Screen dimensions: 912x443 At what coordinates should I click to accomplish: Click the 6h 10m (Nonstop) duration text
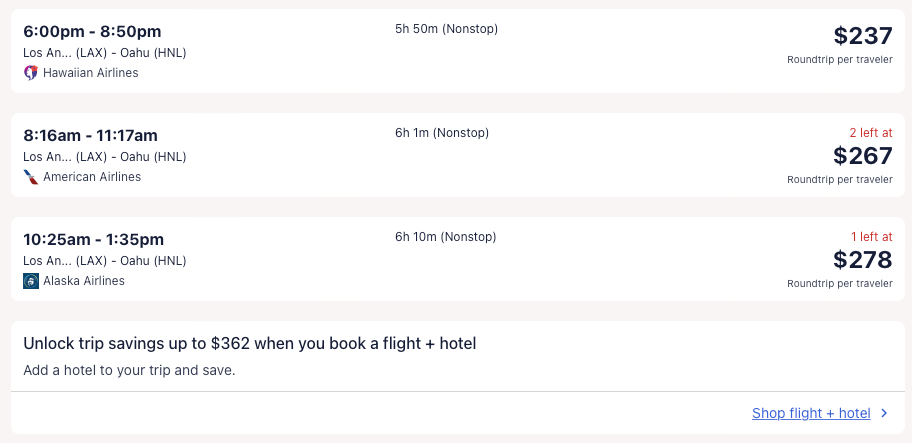pos(445,237)
